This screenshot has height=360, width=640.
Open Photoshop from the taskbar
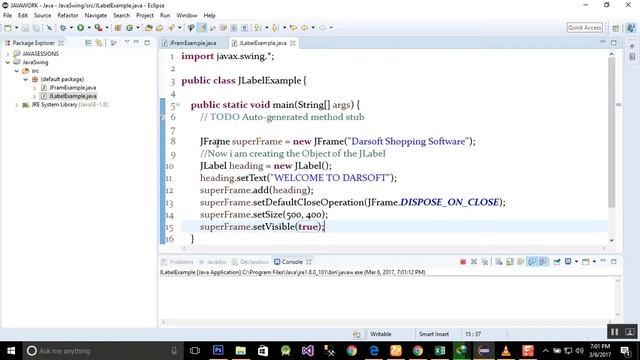[218, 351]
